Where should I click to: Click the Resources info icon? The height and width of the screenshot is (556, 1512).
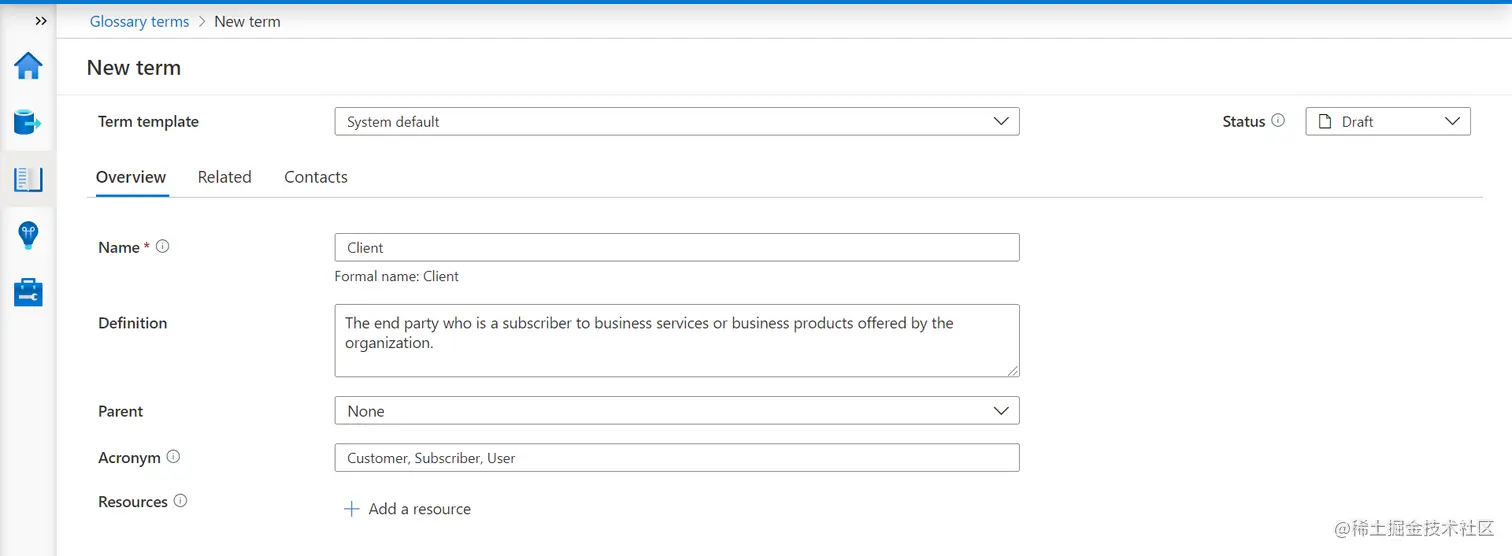[180, 501]
